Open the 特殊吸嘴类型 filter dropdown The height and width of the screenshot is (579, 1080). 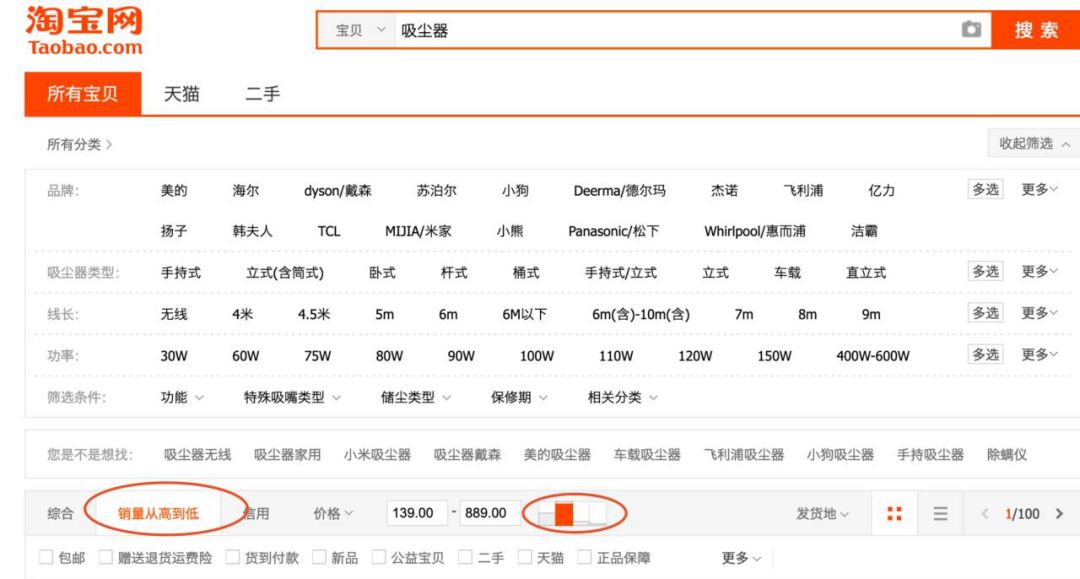coord(292,397)
